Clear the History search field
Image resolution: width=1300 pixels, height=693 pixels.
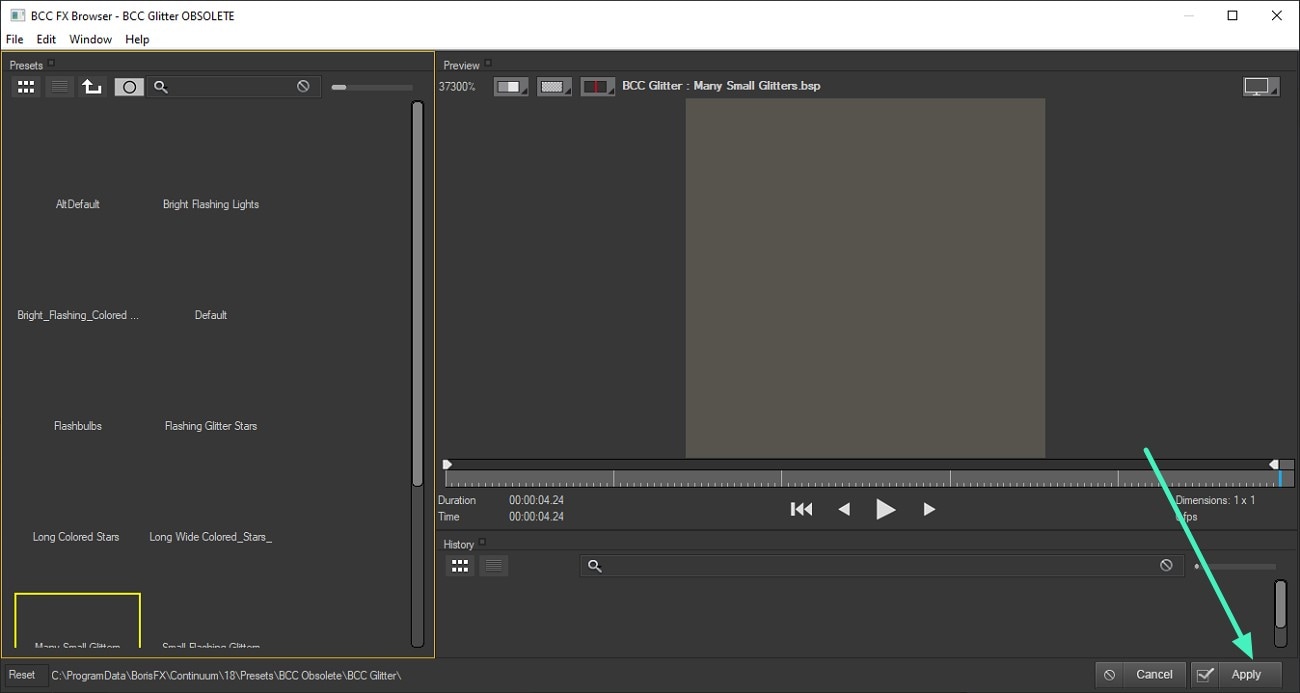1166,566
